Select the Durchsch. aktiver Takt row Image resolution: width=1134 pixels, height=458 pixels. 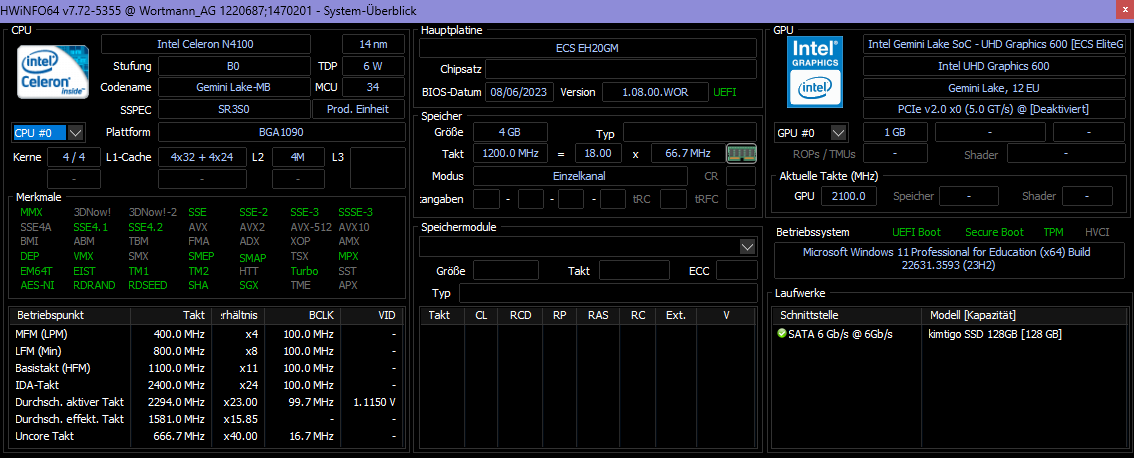coord(205,402)
